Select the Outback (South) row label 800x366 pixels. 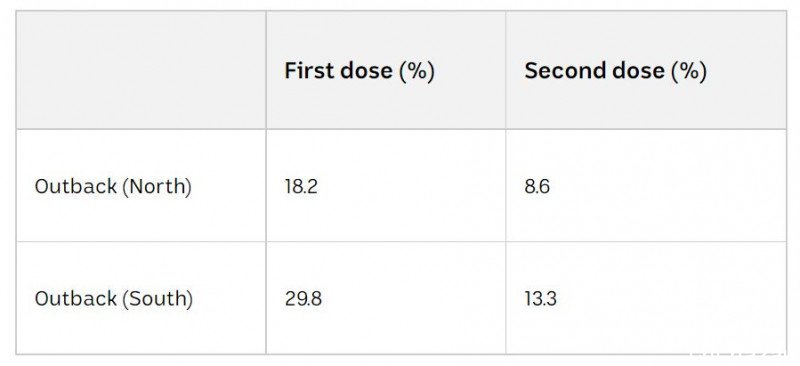pyautogui.click(x=113, y=299)
